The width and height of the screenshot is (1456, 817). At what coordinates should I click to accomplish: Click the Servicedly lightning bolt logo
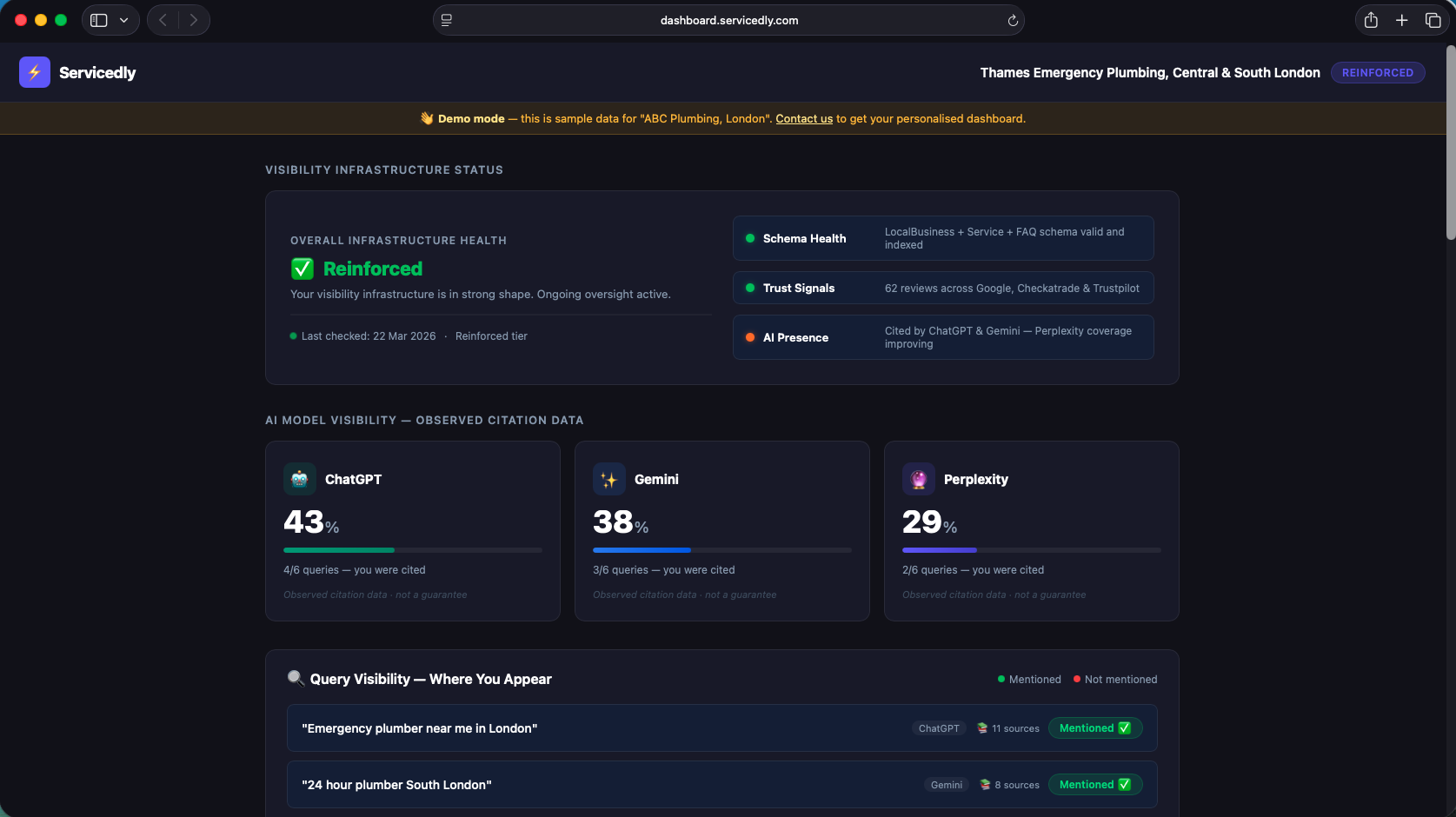click(34, 72)
